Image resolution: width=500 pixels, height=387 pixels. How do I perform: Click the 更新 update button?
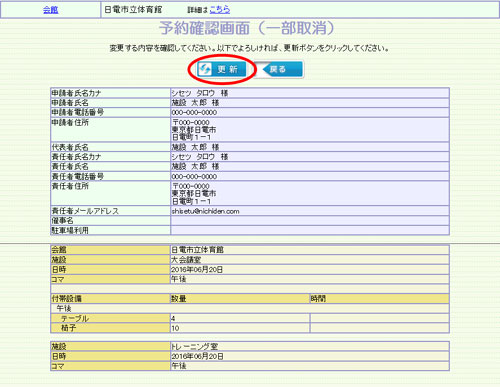click(x=222, y=69)
